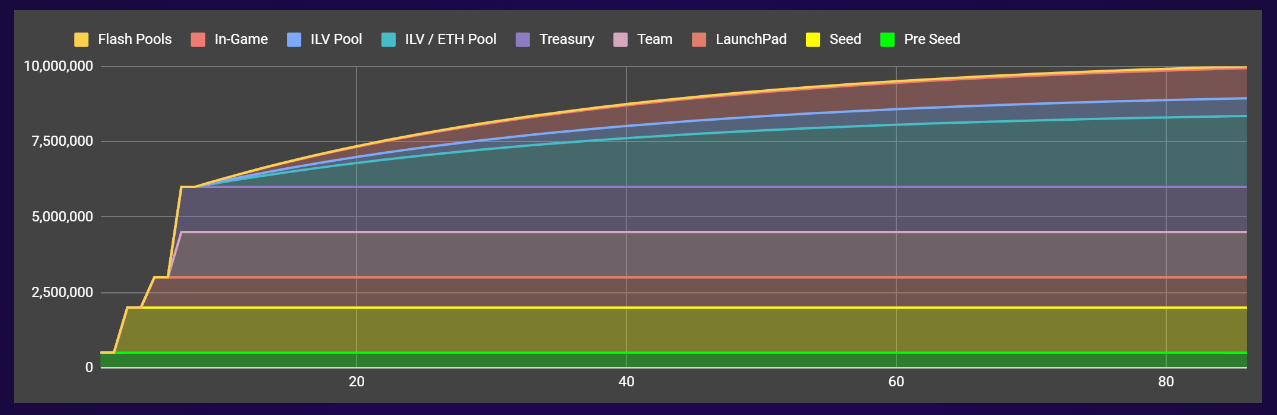Click the In-Game red legend swatch
Screen dimensions: 1277x415
(198, 39)
